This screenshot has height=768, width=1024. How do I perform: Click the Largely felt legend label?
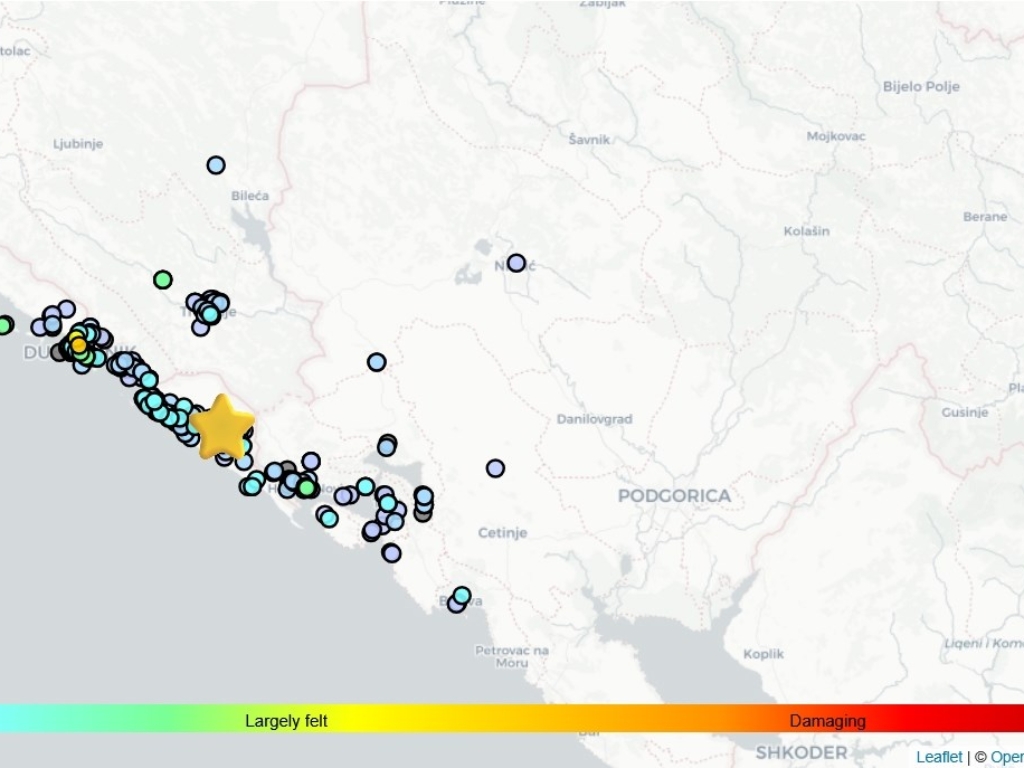(x=286, y=721)
